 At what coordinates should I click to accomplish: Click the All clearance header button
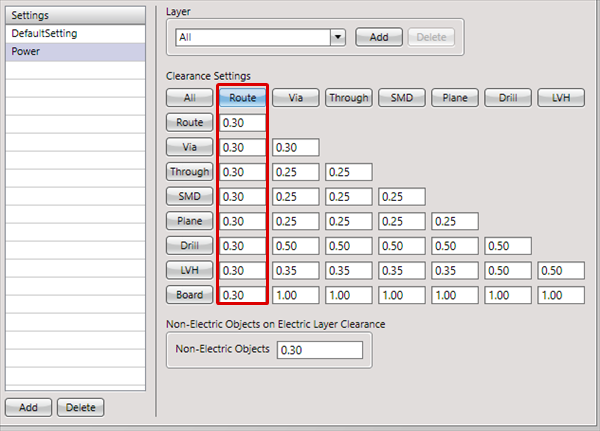189,98
